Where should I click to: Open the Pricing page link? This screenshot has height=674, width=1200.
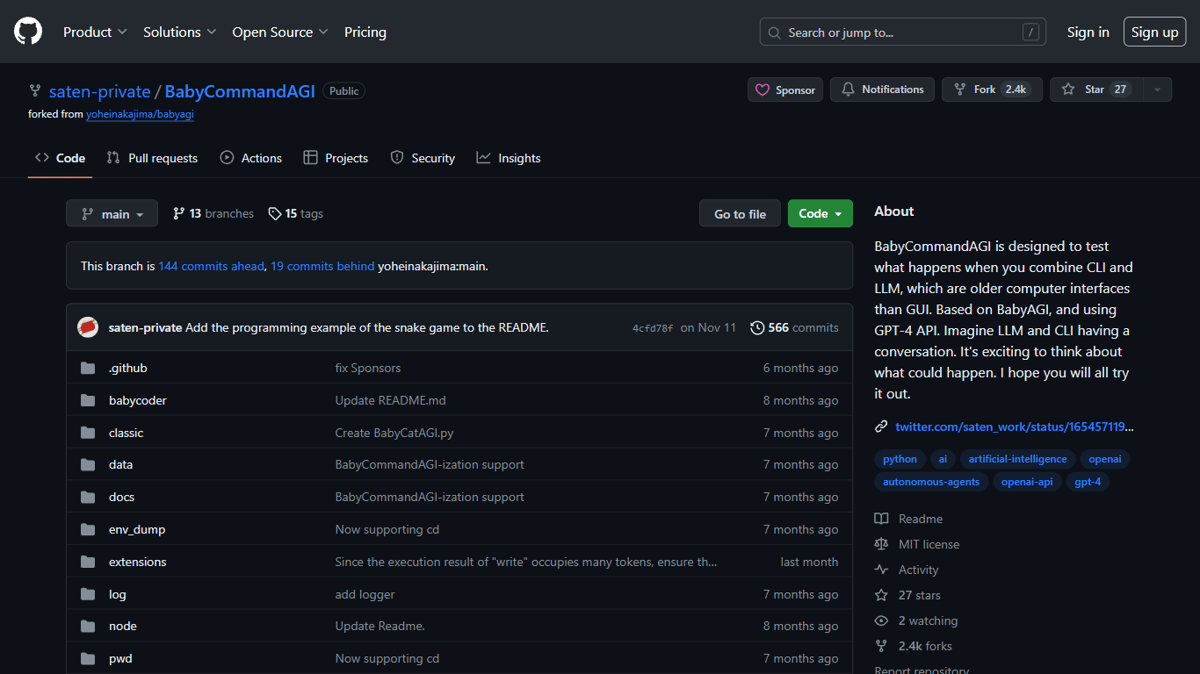[x=365, y=32]
